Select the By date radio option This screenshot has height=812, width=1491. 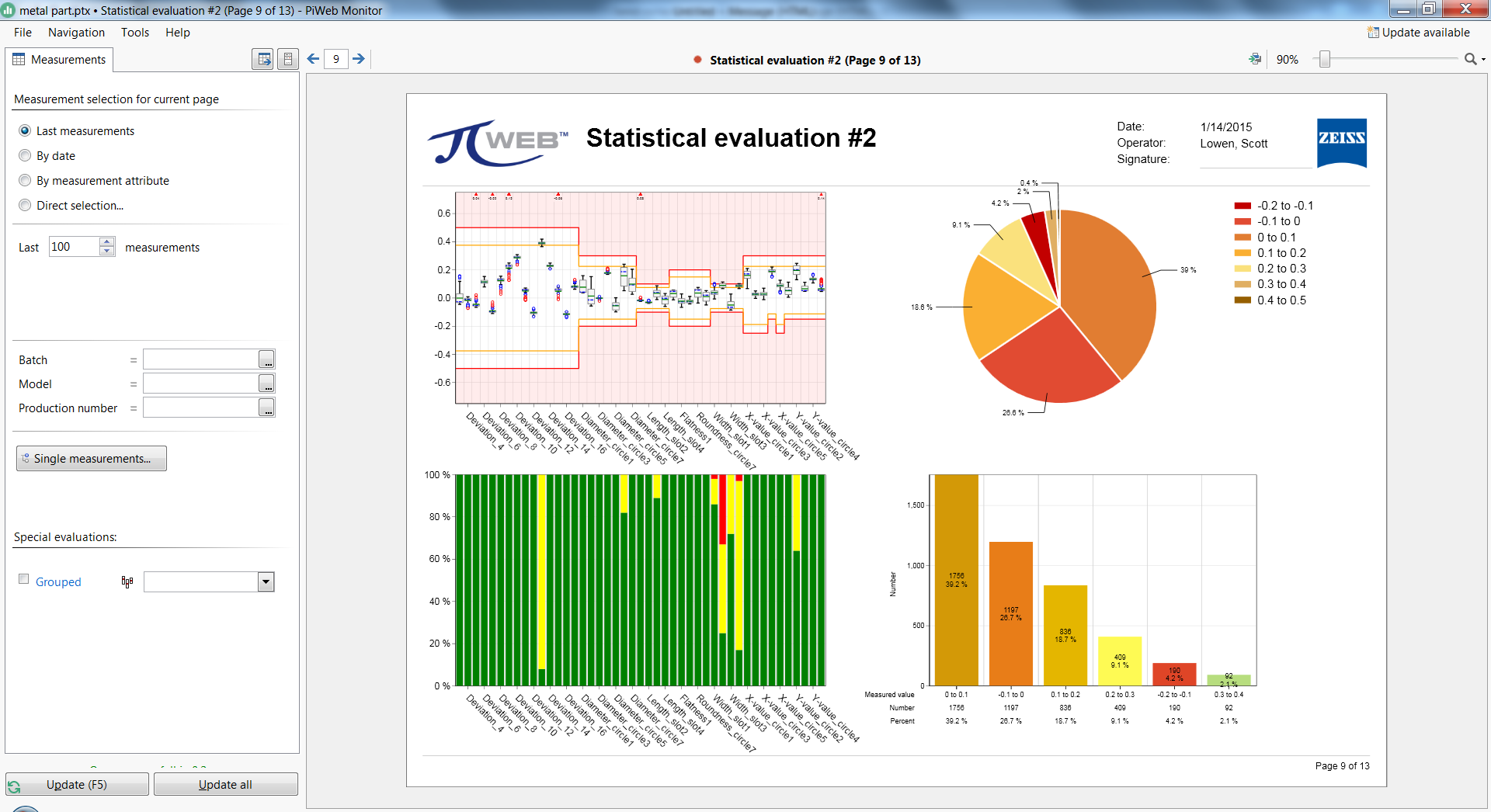(x=25, y=155)
